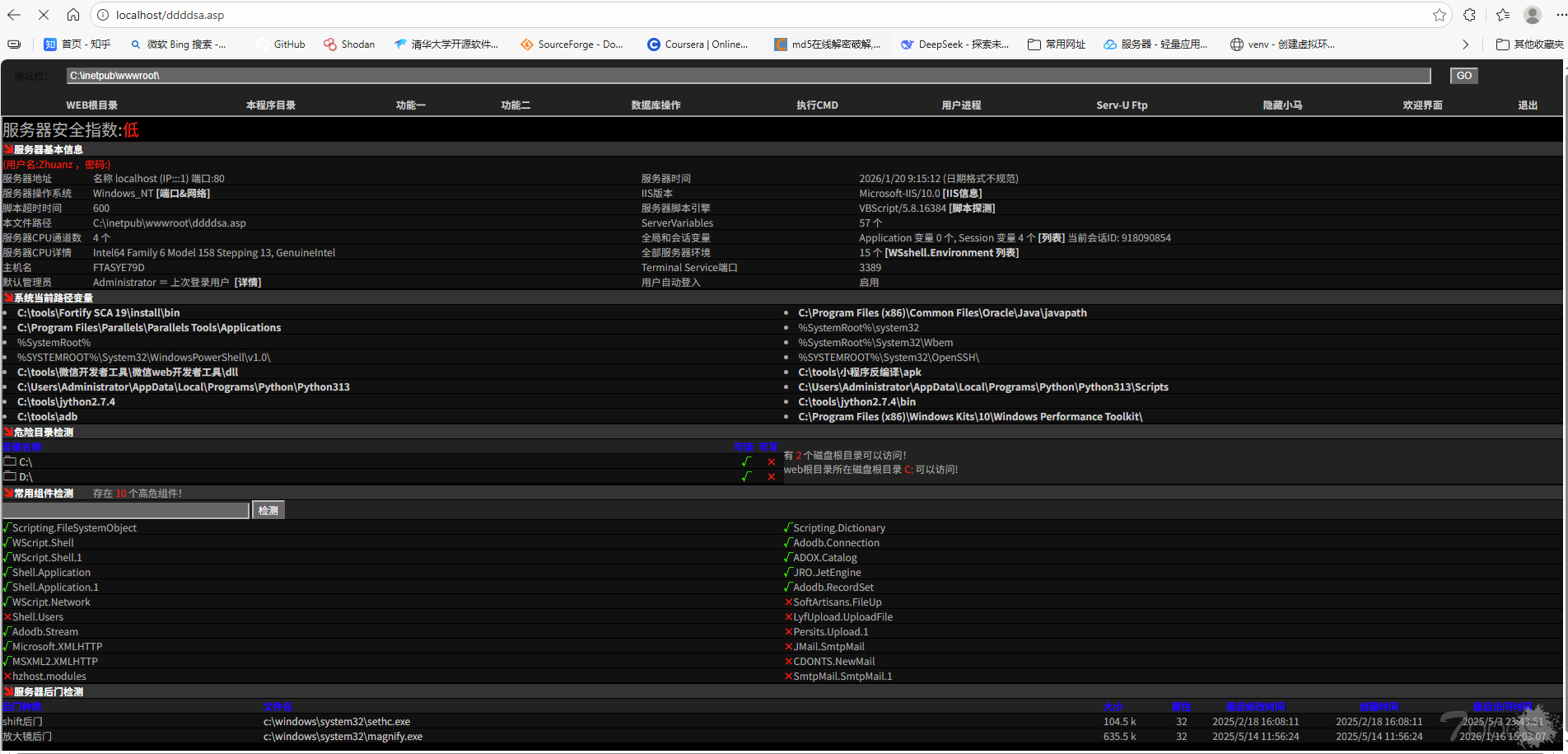Focus the C:\inetpub\wwwroot\ path field

(x=748, y=76)
